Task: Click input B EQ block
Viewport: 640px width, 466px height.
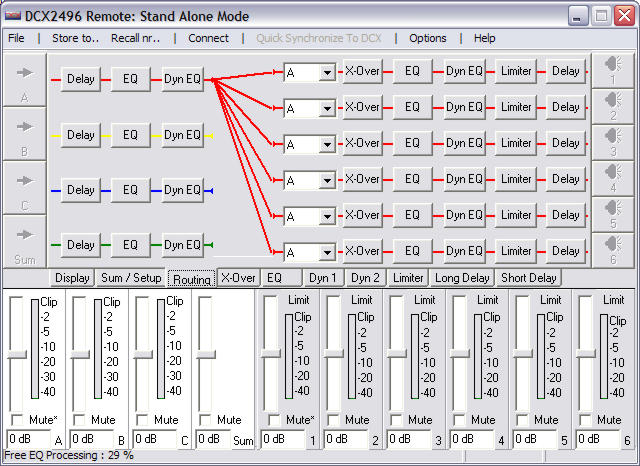Action: coord(131,135)
